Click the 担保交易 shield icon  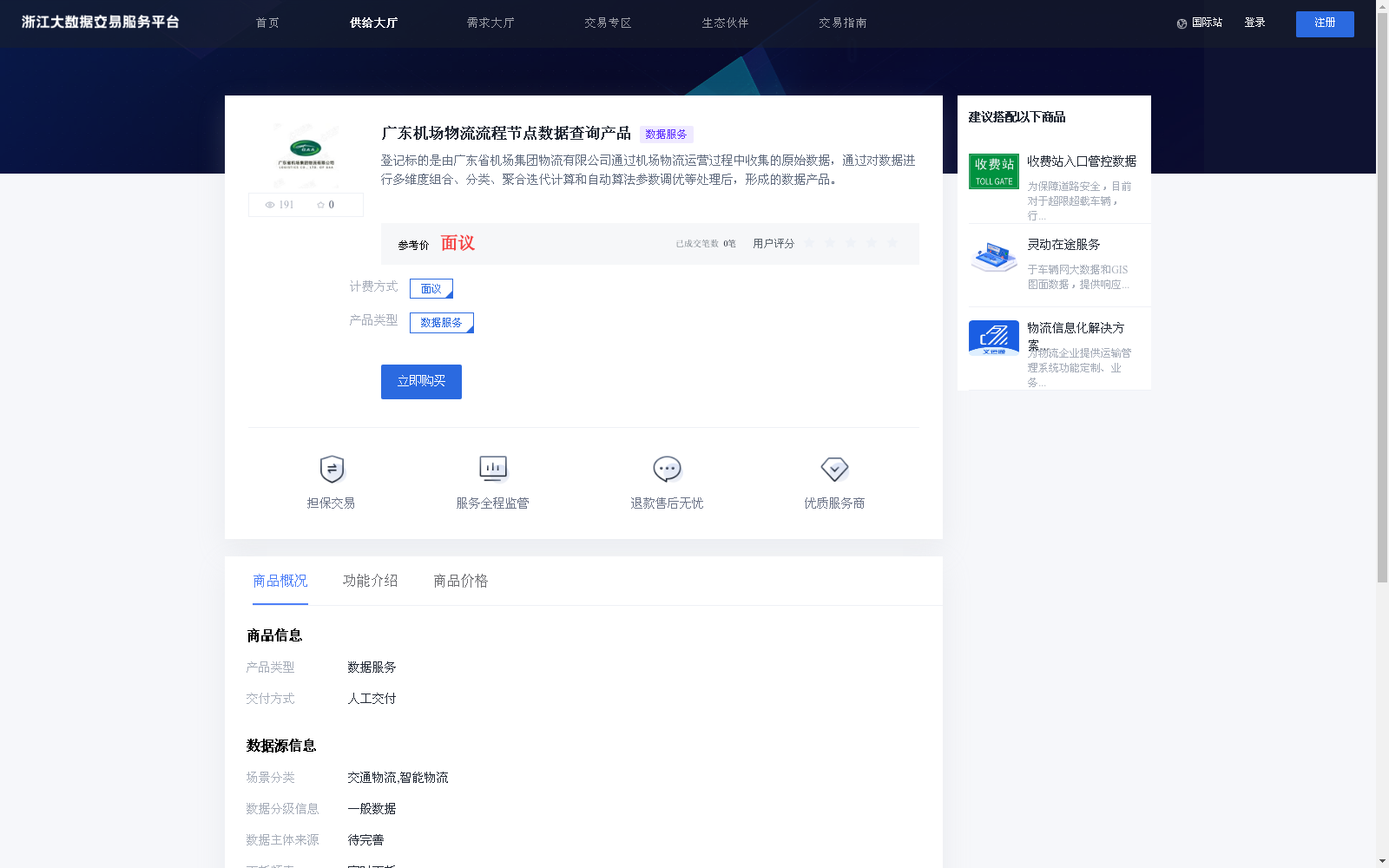(332, 469)
